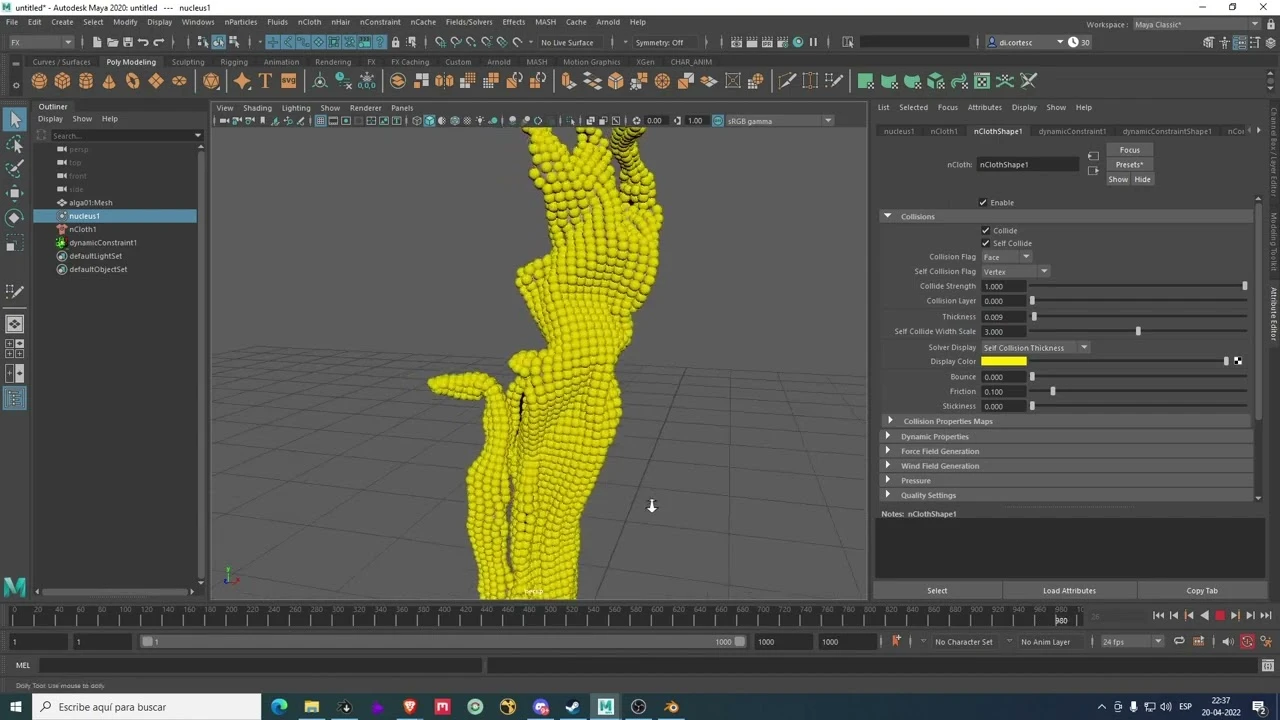Screen dimensions: 1280x720
Task: Open Microsoft Edge from the taskbar
Action: pos(278,707)
